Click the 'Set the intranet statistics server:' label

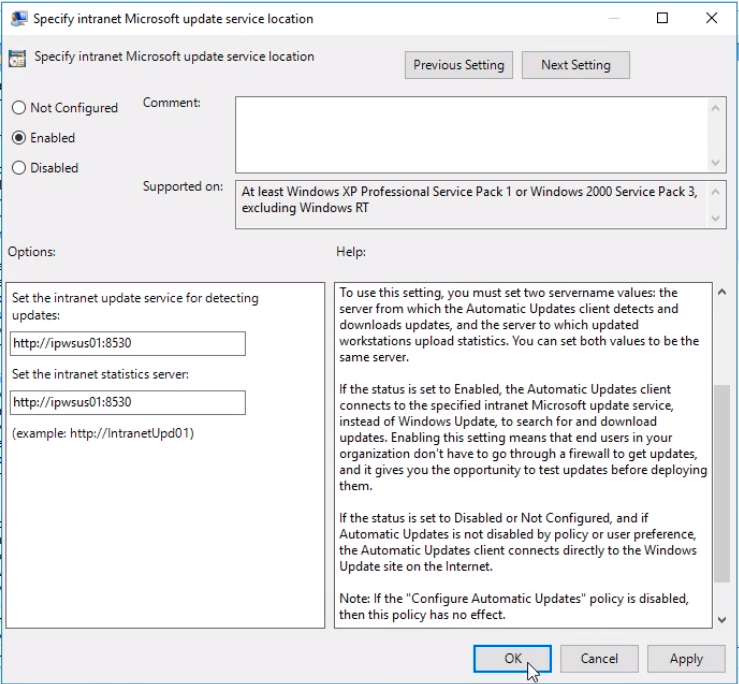pos(100,374)
